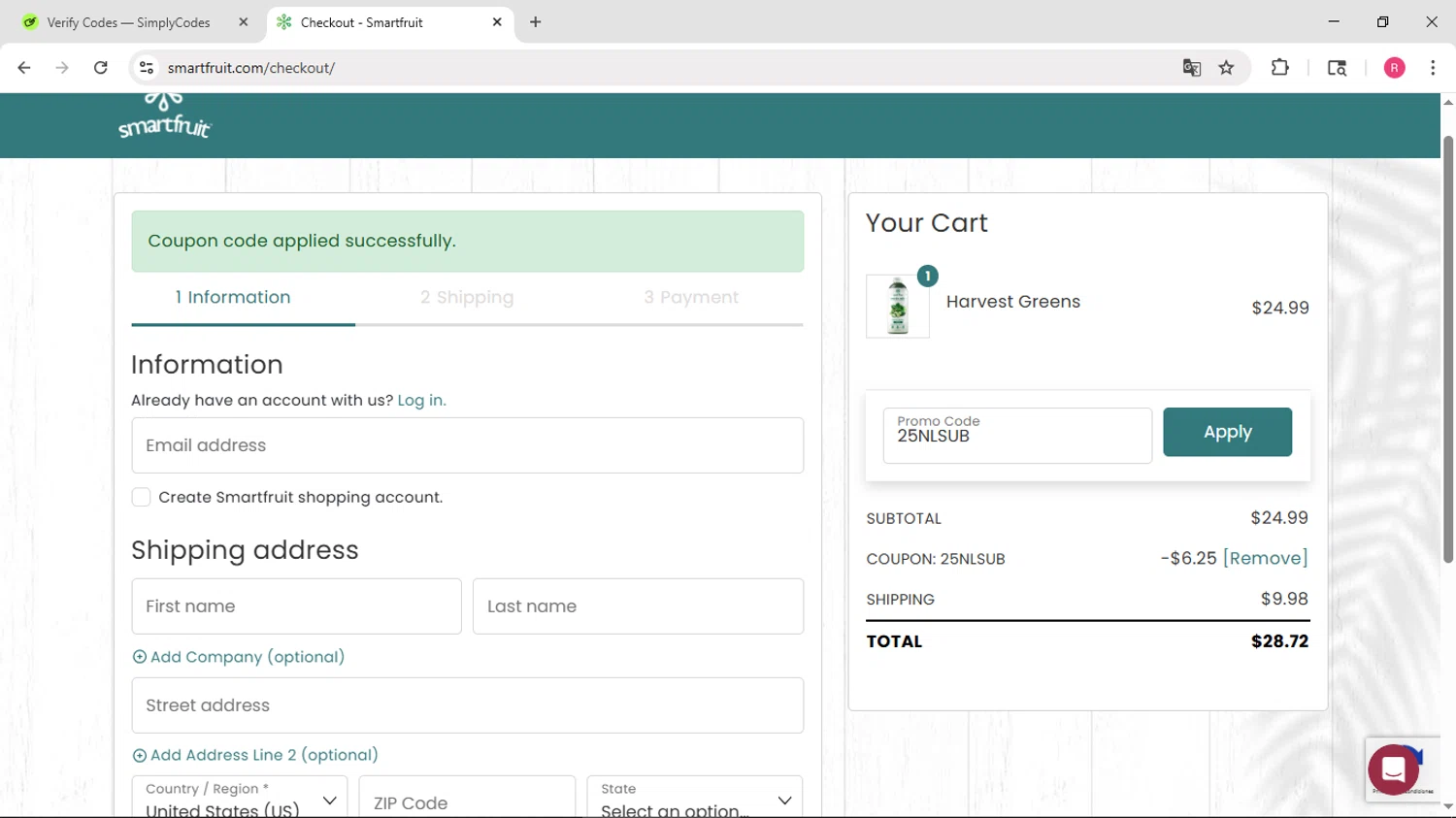The image size is (1456, 818).
Task: Click the Apply promo code button
Action: [1227, 432]
